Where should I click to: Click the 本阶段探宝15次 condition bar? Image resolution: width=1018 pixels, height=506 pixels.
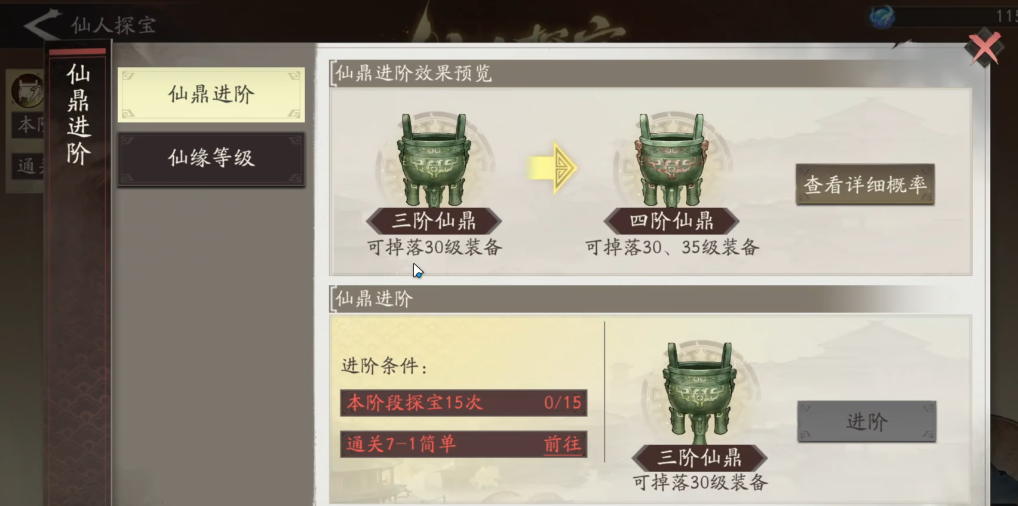464,403
